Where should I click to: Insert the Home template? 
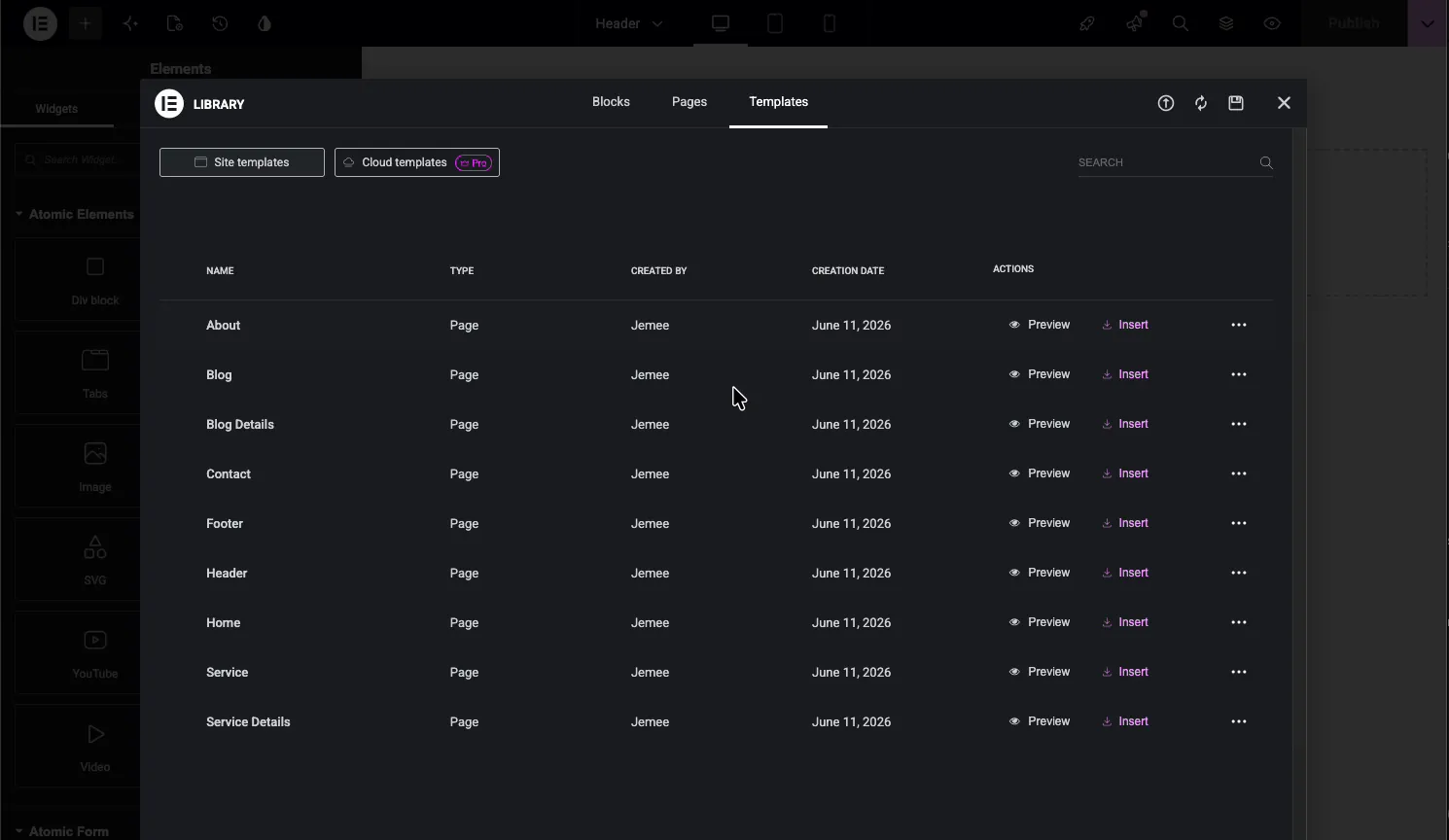click(x=1125, y=622)
